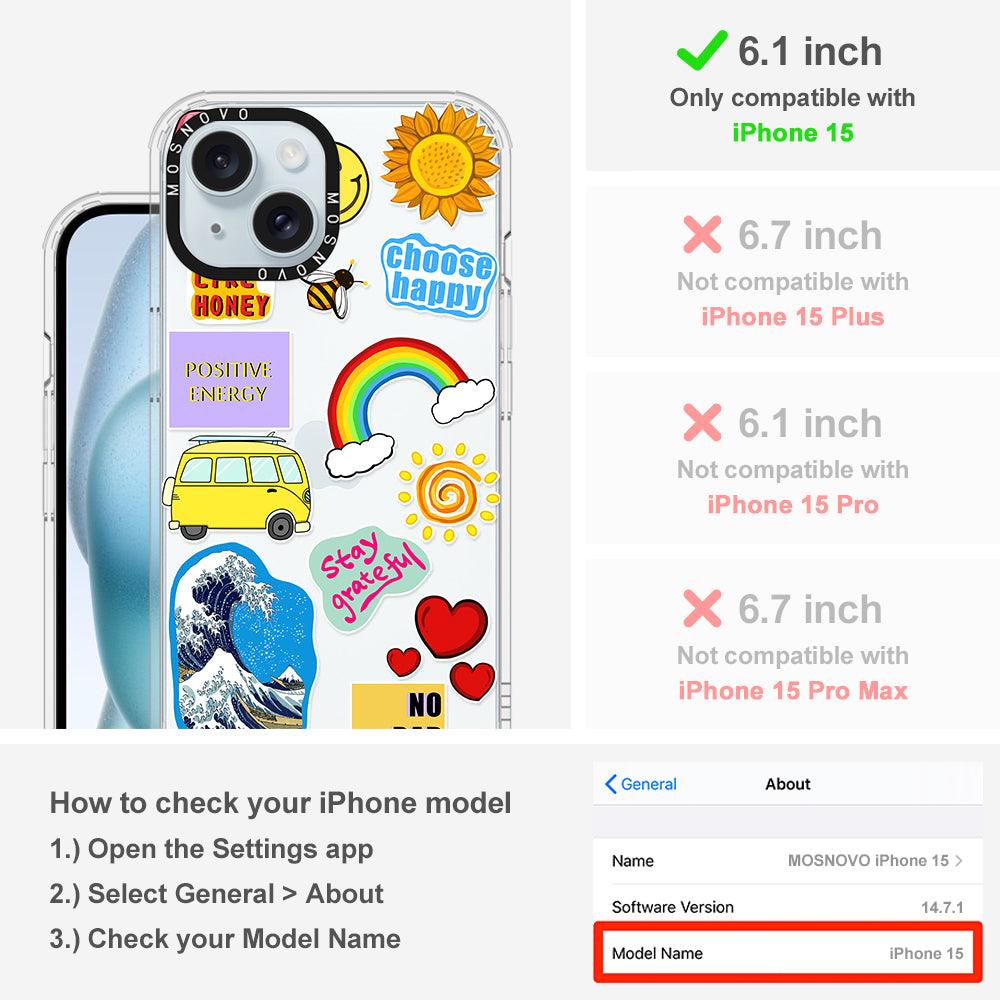
Task: Click the About title header
Action: tap(788, 784)
